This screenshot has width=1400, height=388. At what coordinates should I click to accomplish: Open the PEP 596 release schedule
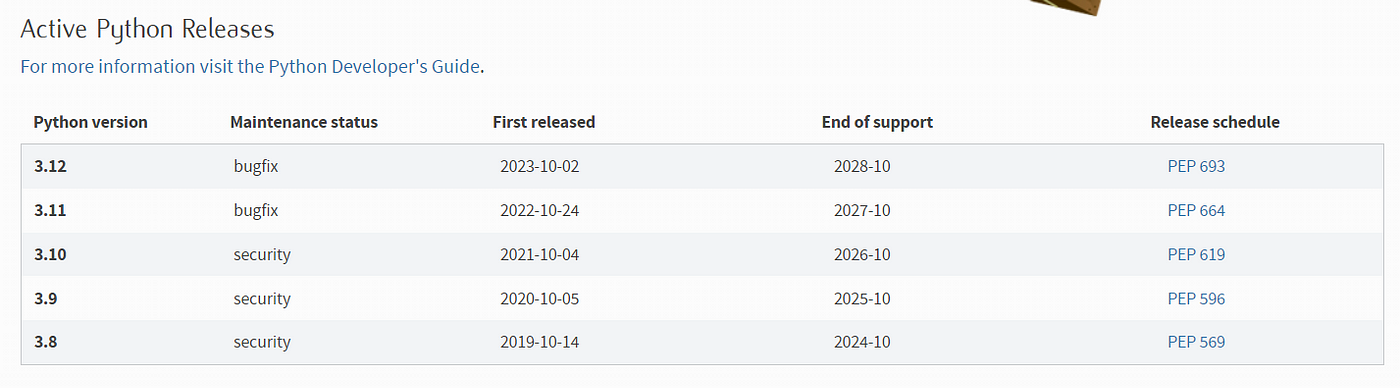(1196, 298)
